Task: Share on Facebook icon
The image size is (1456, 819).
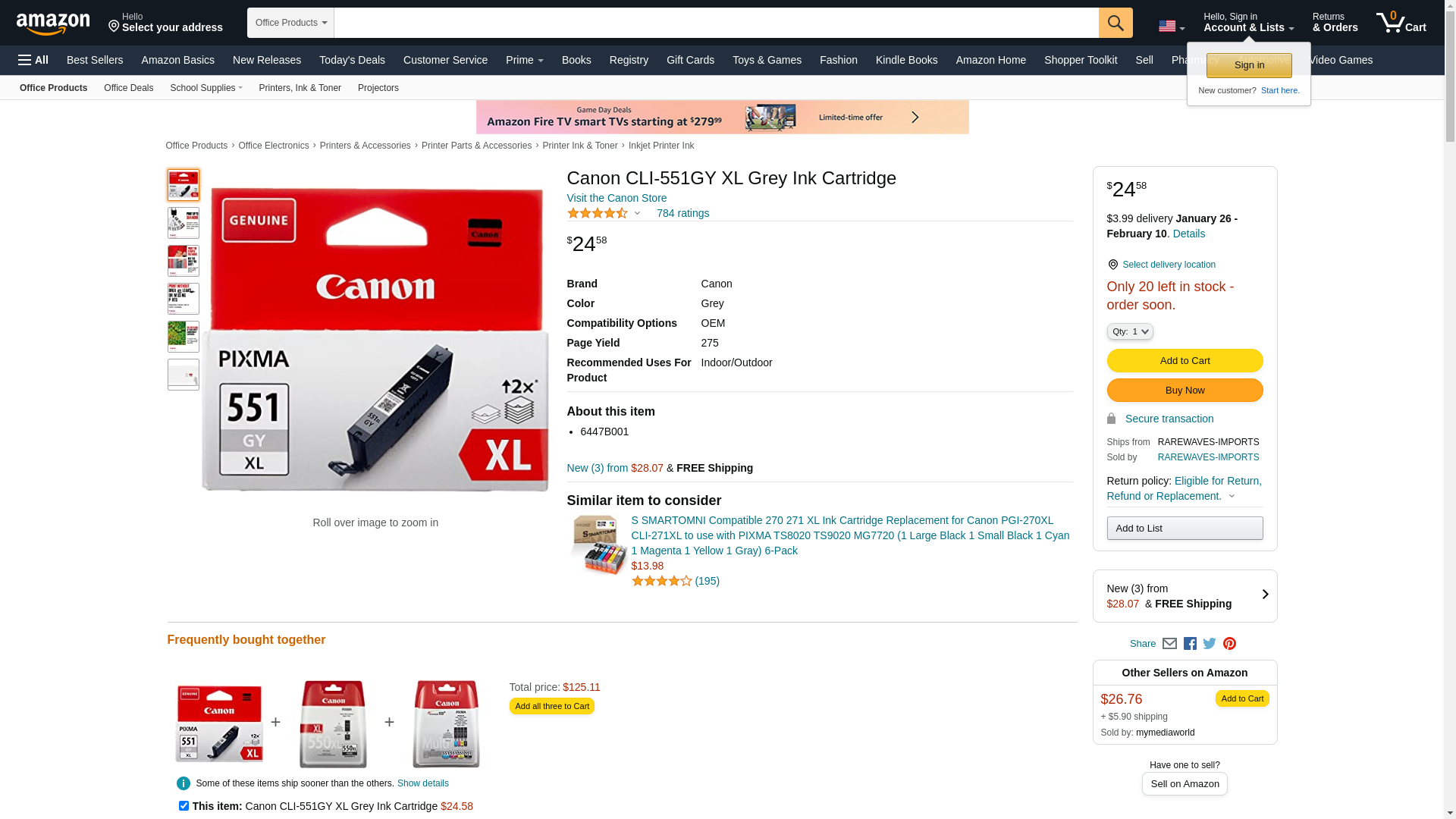Action: tap(1190, 644)
